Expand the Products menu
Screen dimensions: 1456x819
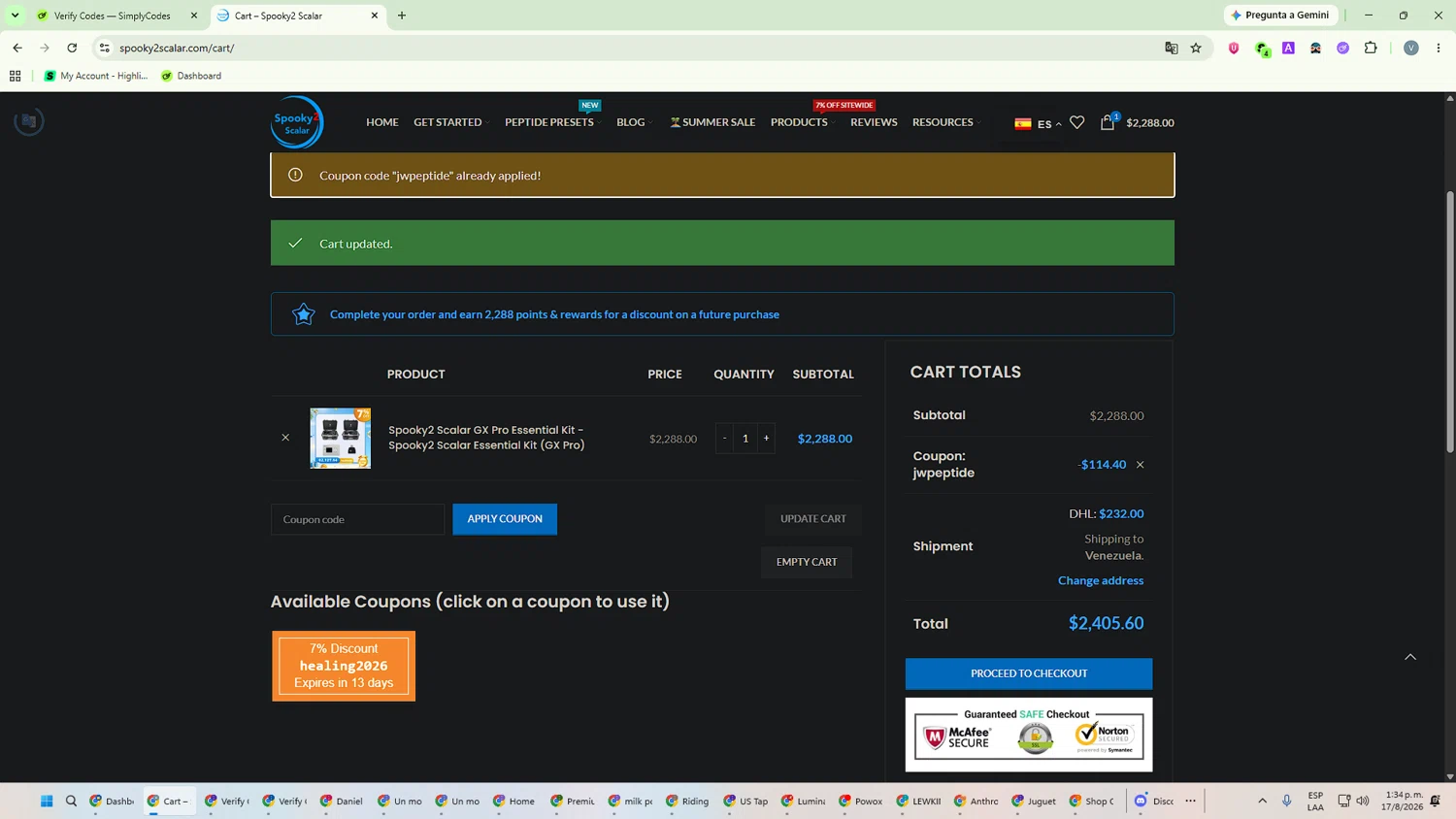(803, 122)
